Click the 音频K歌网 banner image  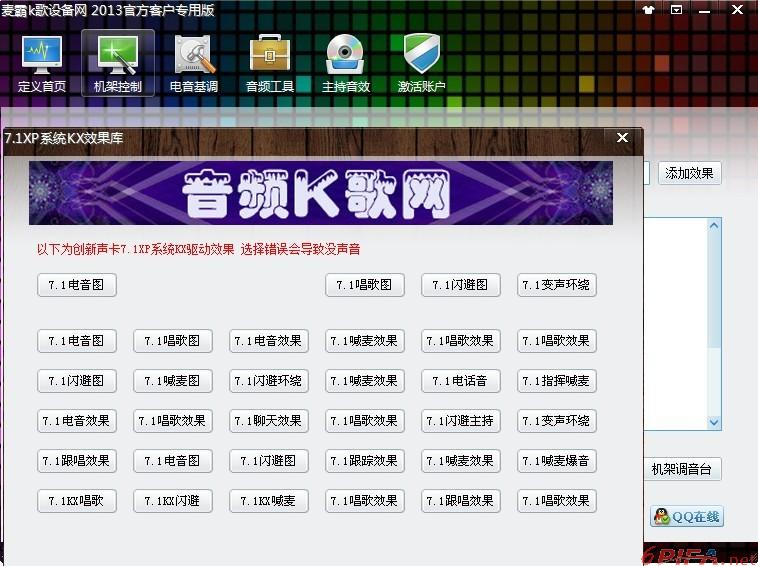(321, 193)
